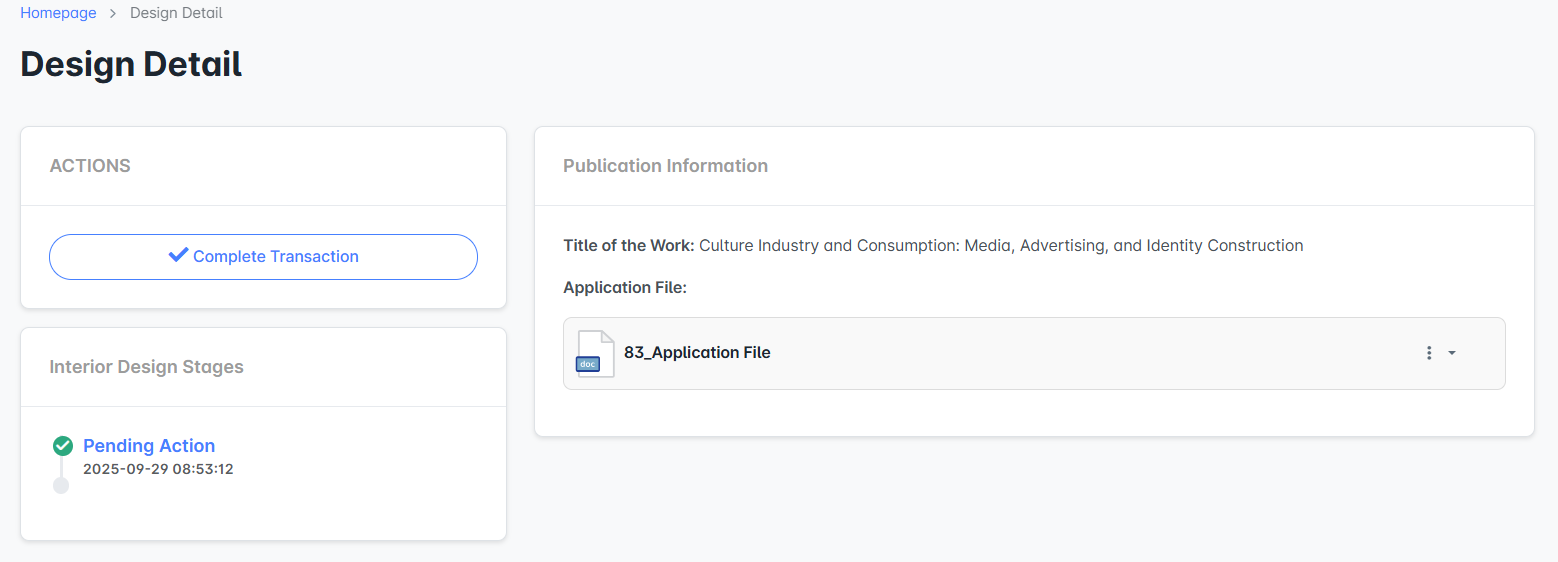Viewport: 1558px width, 562px height.
Task: Click the empty gray timeline stage marker
Action: 61,485
